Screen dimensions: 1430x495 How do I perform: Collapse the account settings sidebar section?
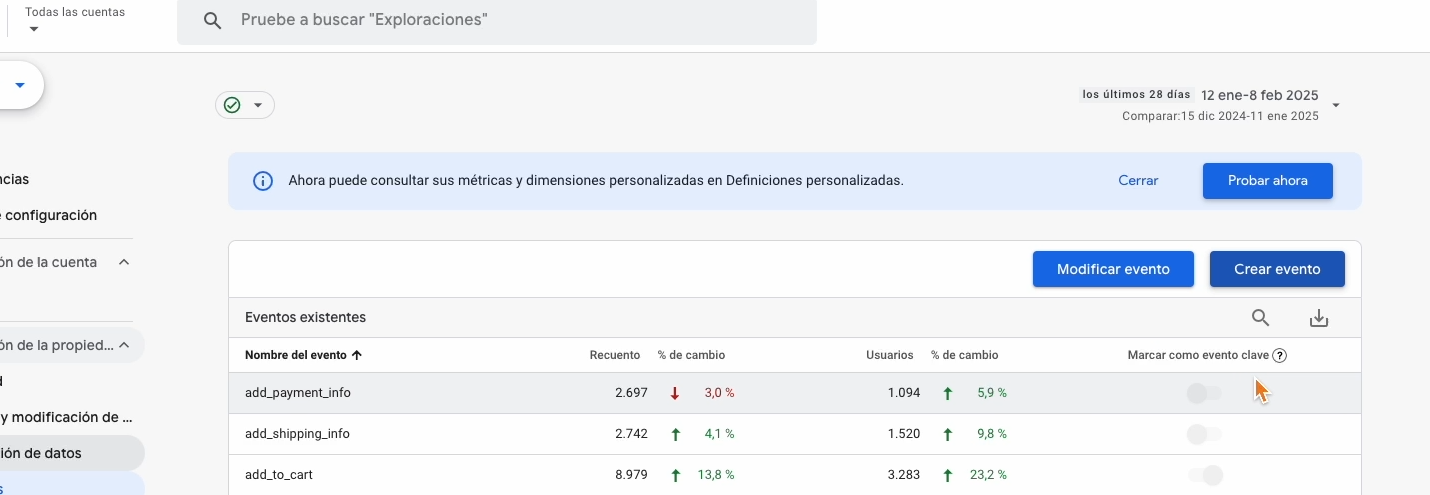pos(124,262)
